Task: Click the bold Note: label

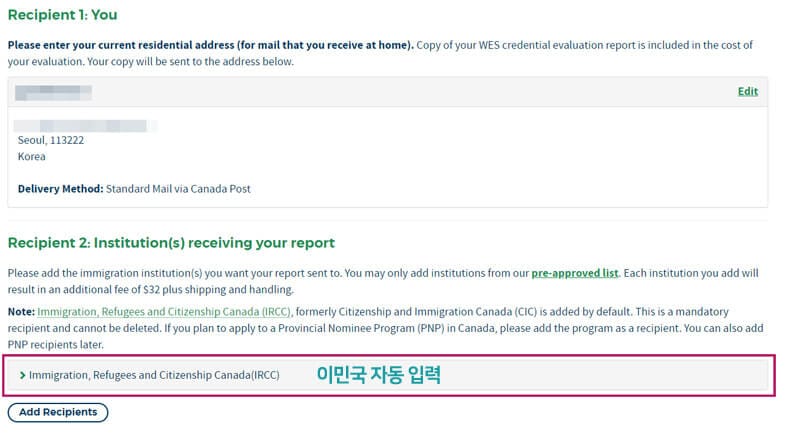Action: [20, 312]
